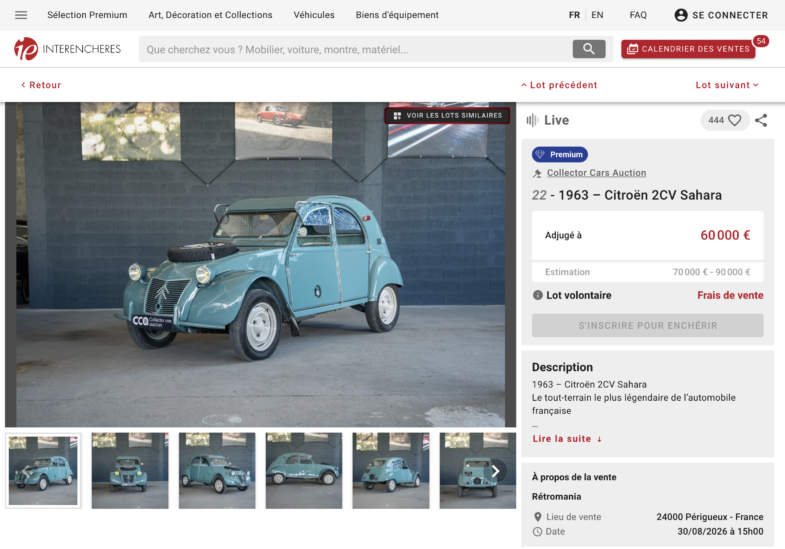Click S'inscrire pour enchérir button
Viewport: 785px width, 549px height.
pos(647,325)
